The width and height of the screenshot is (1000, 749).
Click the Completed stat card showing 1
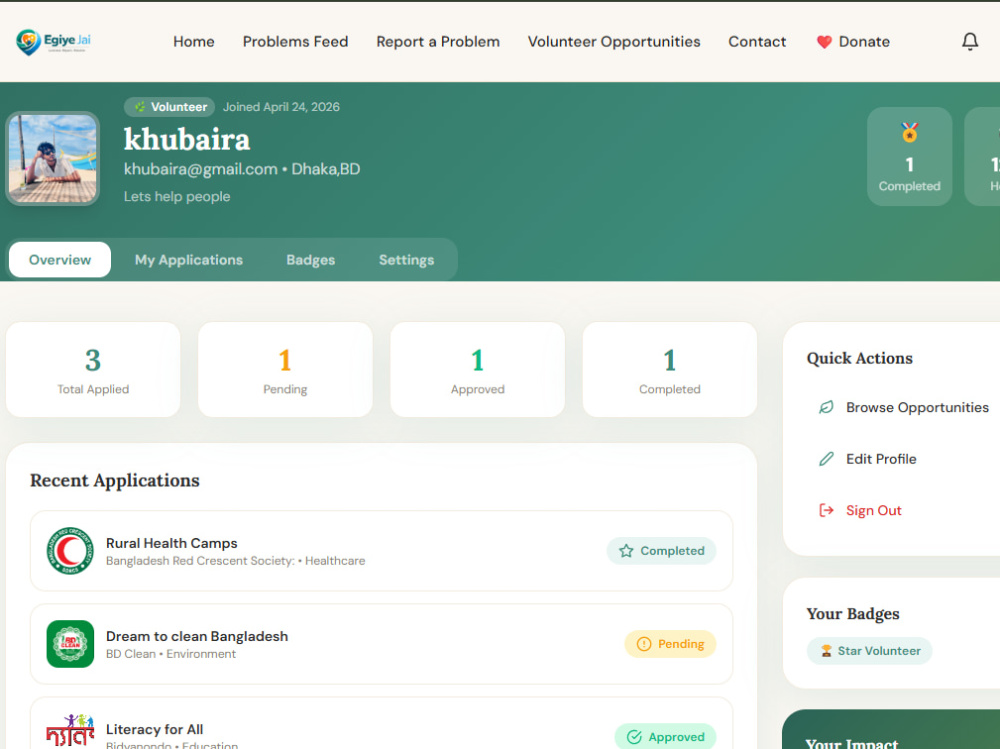coord(670,369)
